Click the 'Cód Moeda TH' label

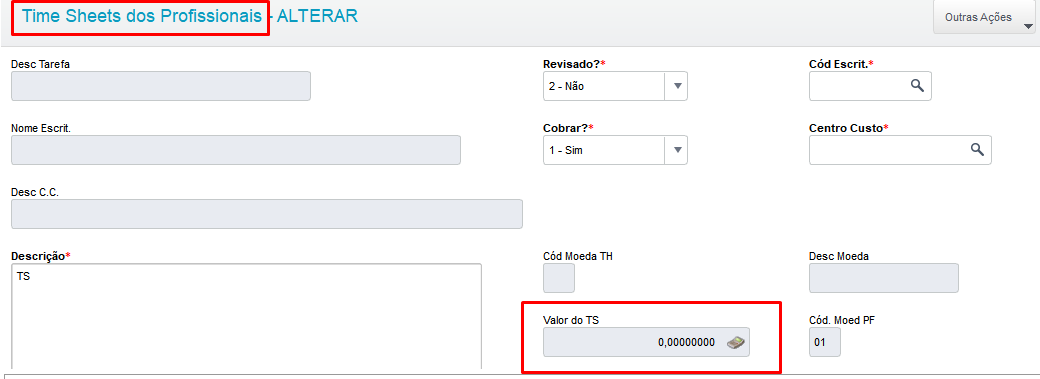pyautogui.click(x=578, y=256)
